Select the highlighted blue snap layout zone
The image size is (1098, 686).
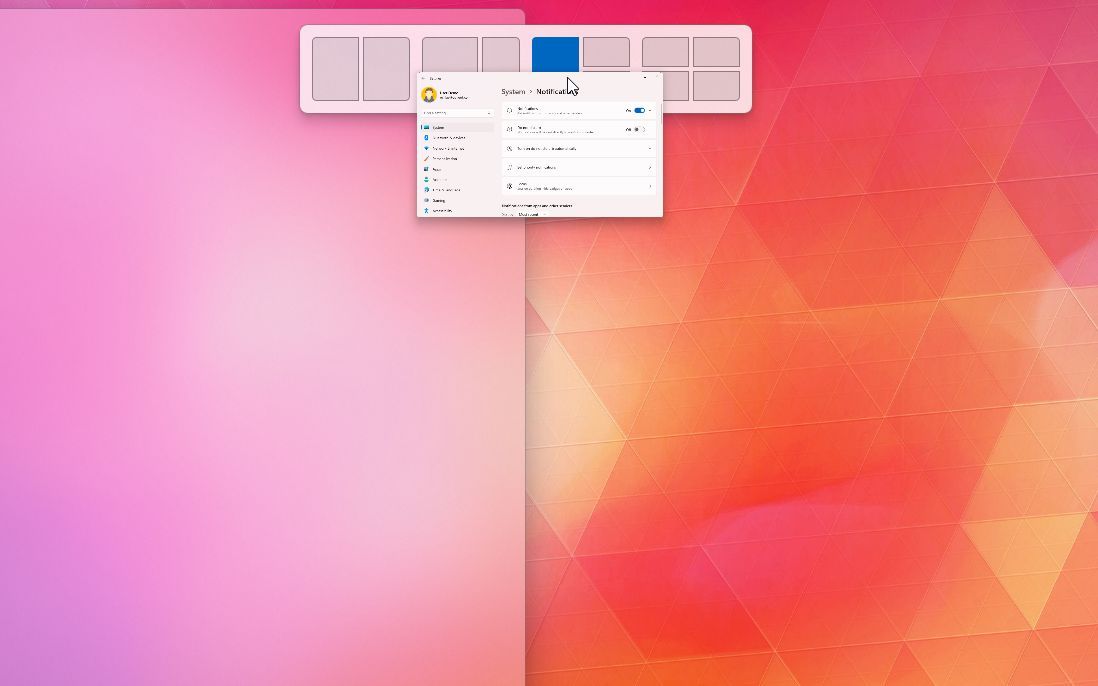point(555,55)
